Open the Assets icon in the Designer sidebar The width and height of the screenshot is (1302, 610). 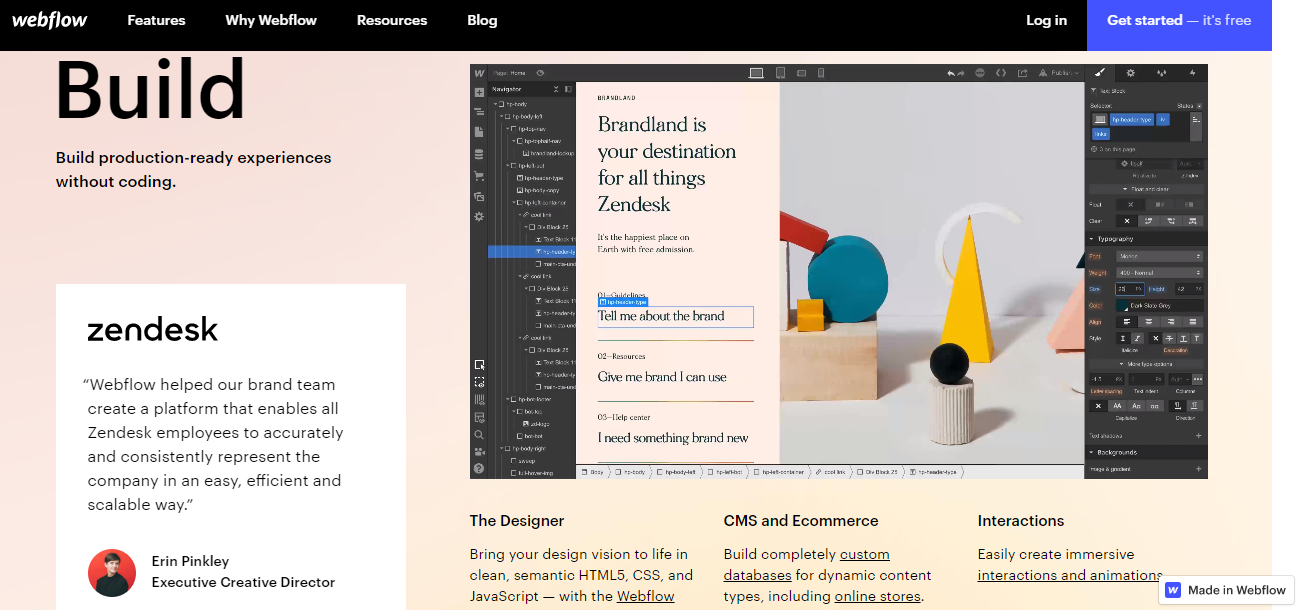coord(479,196)
